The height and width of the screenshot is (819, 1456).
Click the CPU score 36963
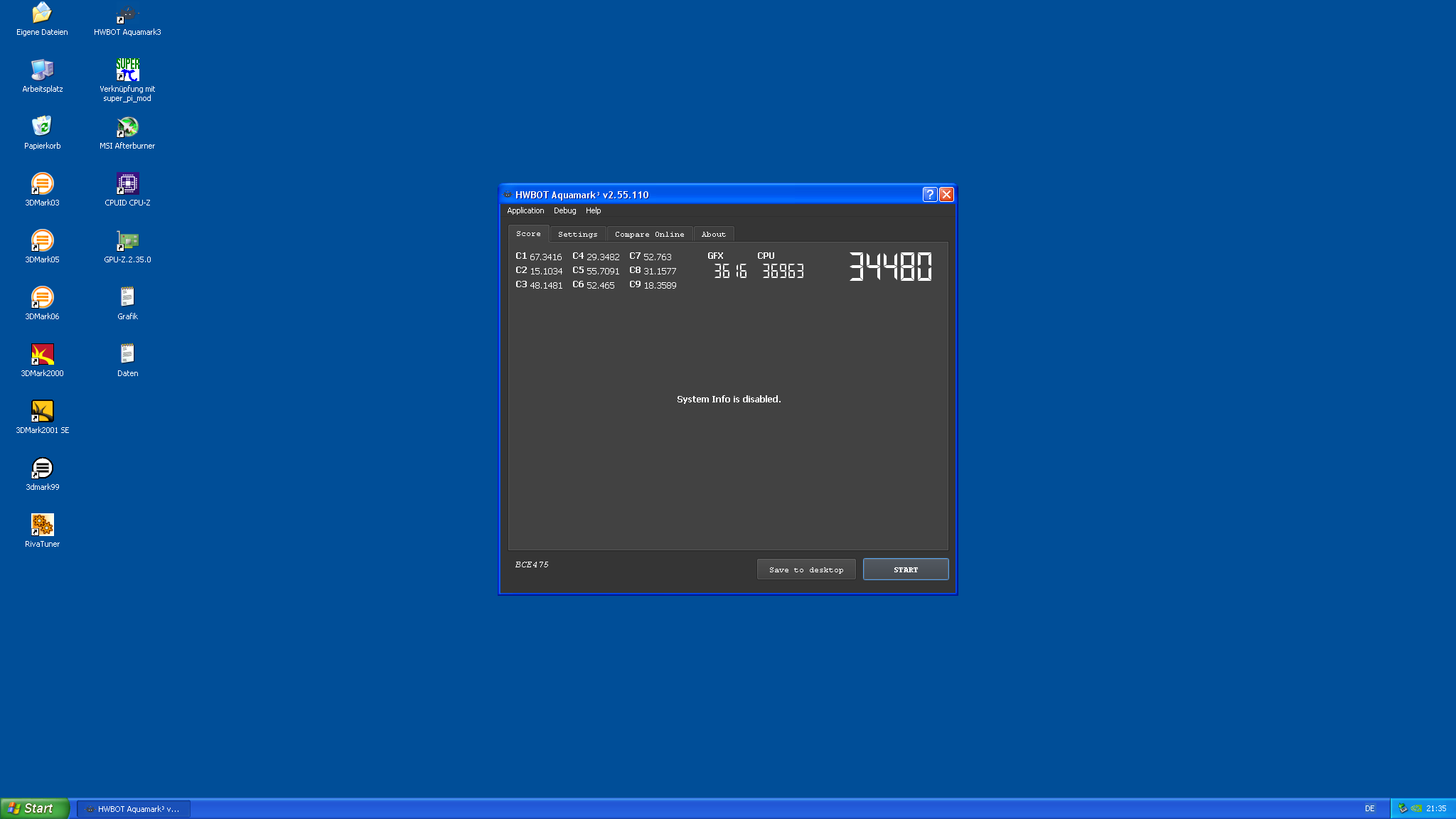[783, 271]
